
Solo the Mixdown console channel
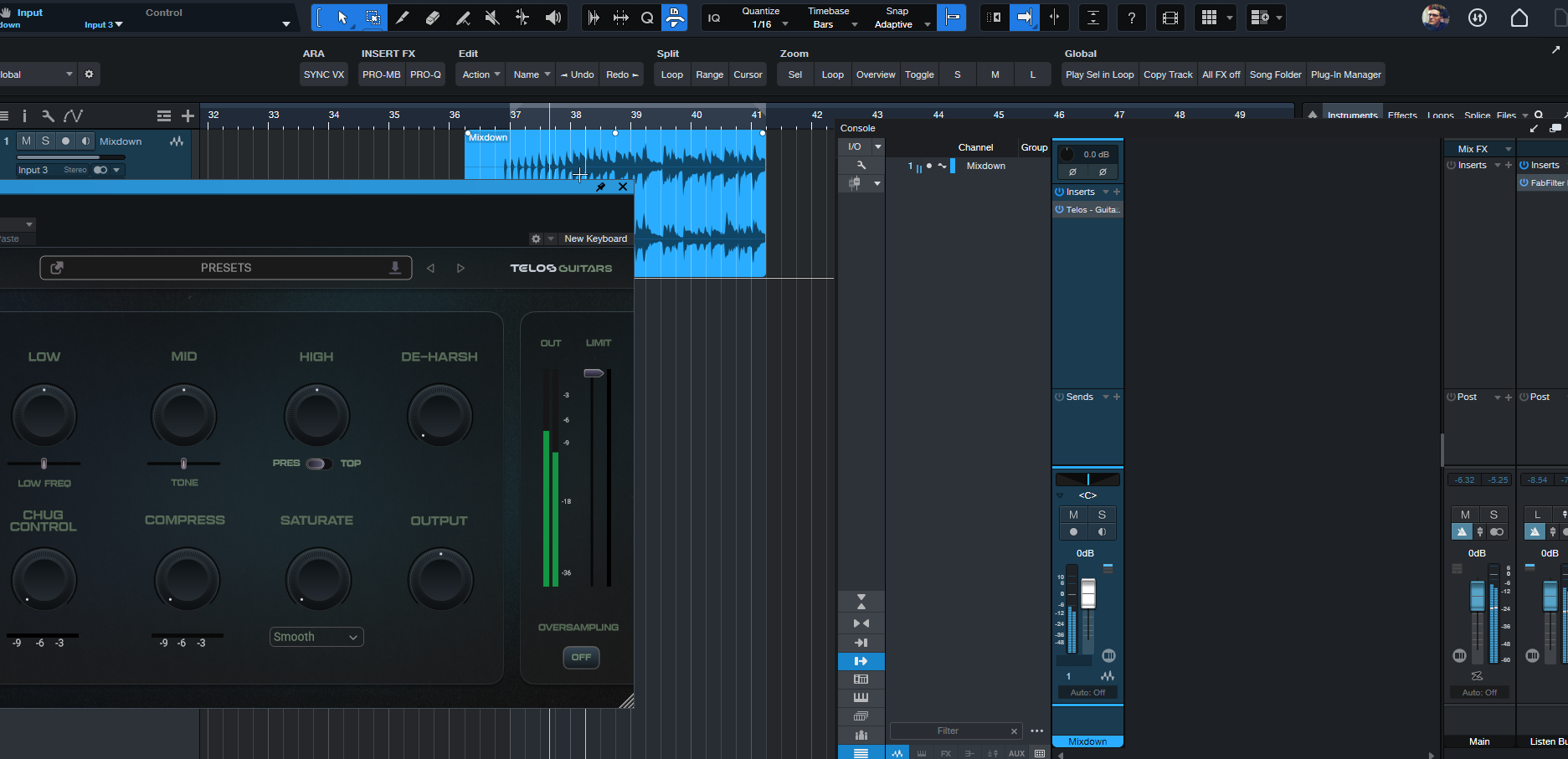[x=1102, y=515]
